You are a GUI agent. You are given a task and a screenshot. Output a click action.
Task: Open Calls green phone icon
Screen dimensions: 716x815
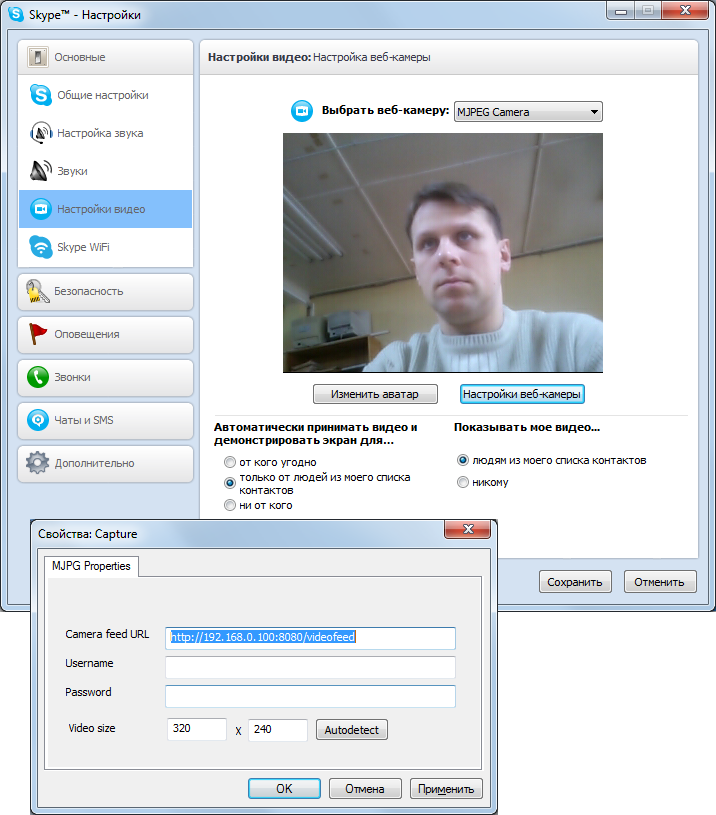click(38, 377)
